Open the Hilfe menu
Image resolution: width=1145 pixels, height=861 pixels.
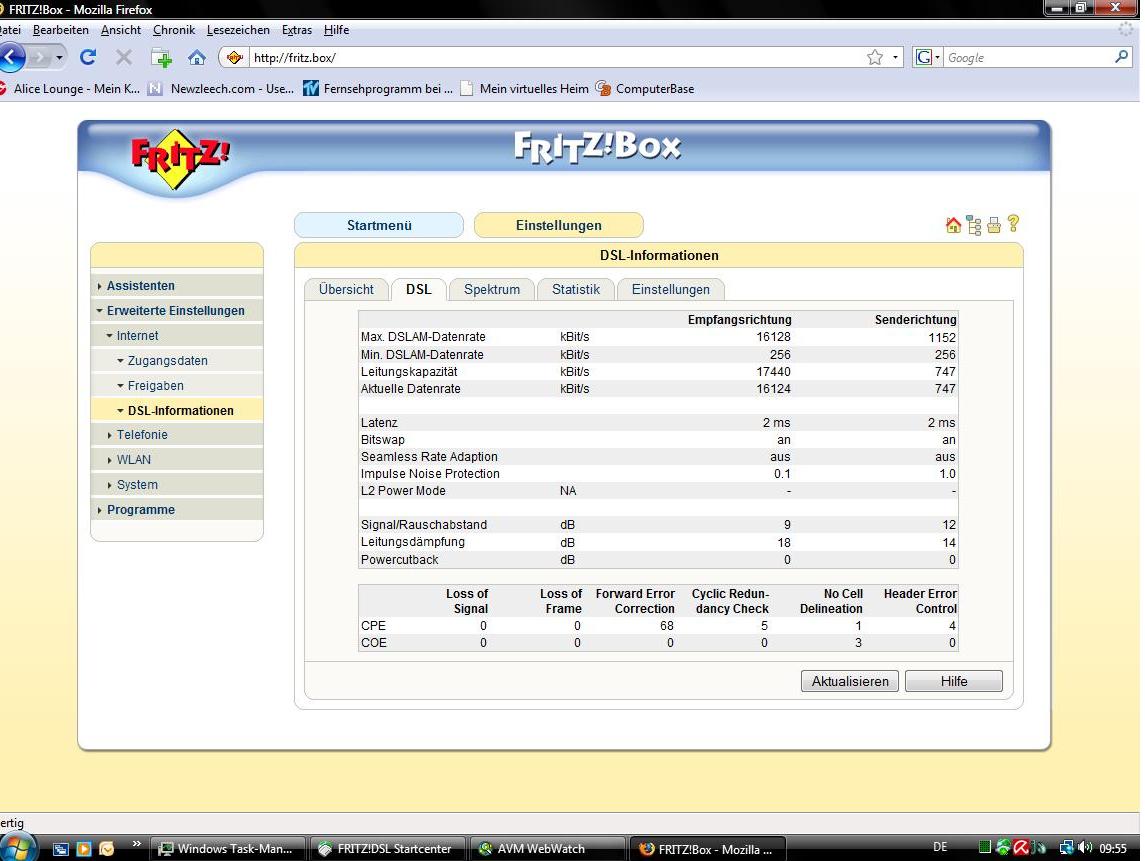[x=336, y=30]
